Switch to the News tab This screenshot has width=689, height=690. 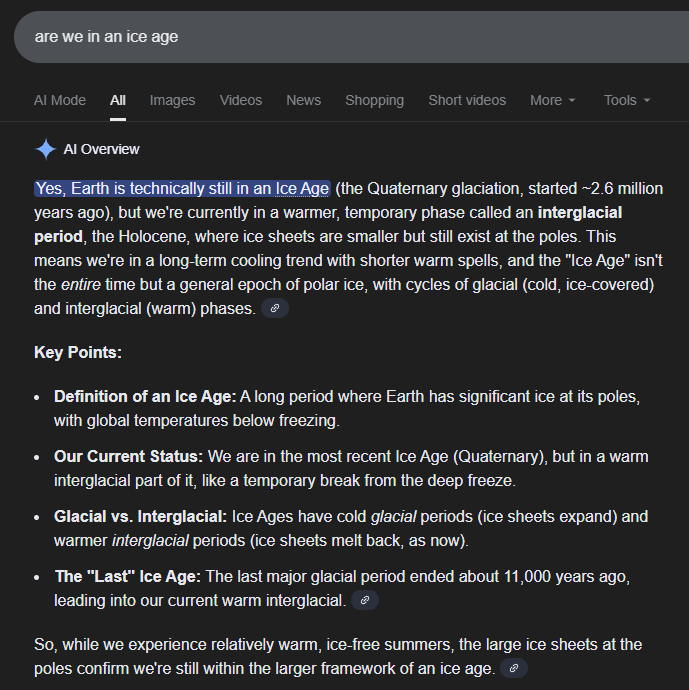tap(303, 100)
